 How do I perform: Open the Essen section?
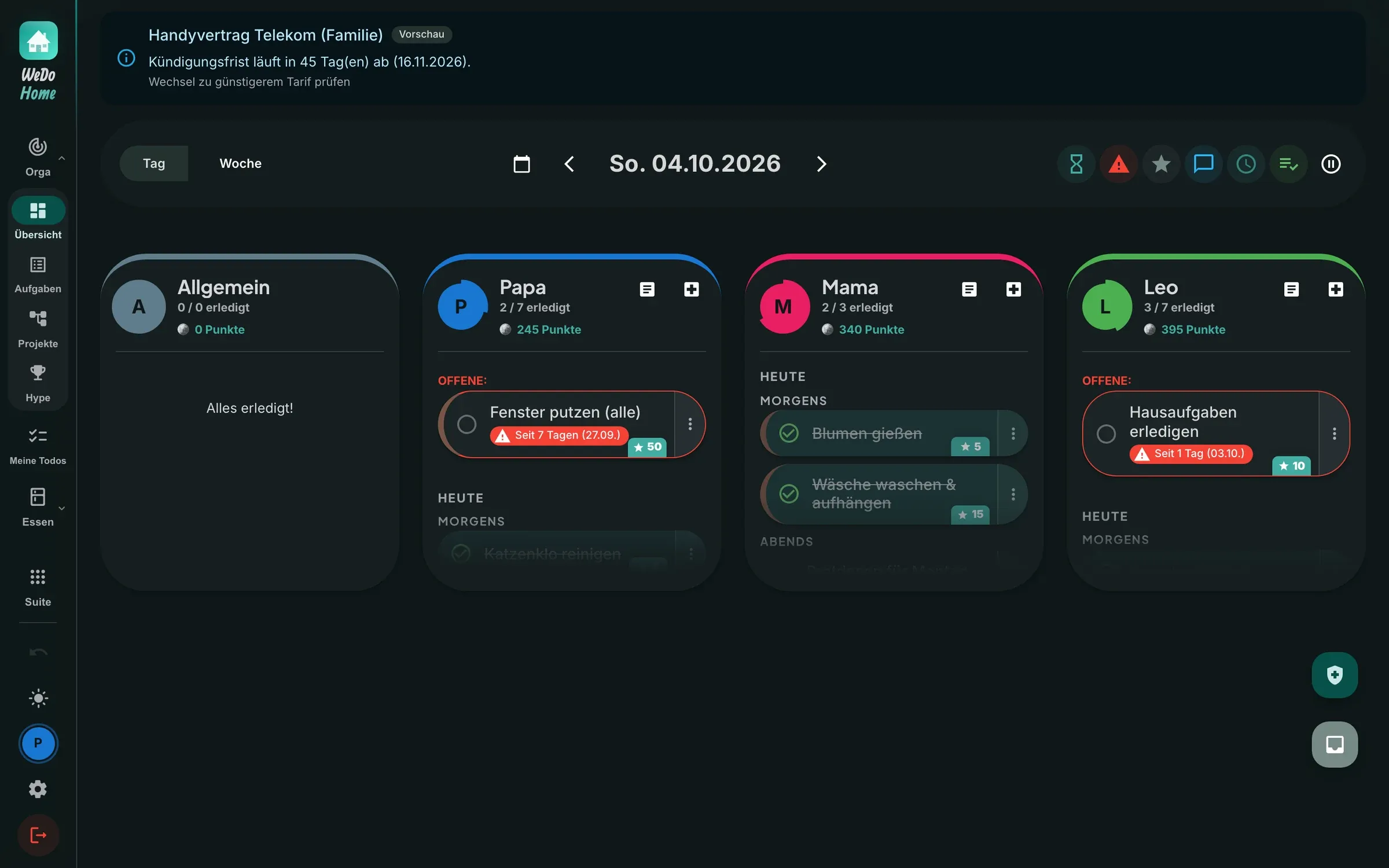click(38, 507)
